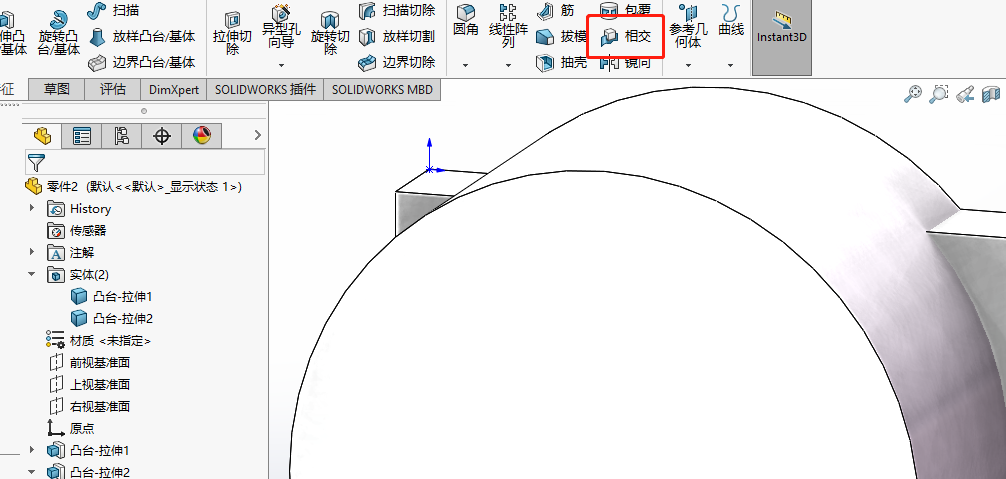
Task: Click the 扫描 sweep boss tool
Action: click(114, 11)
